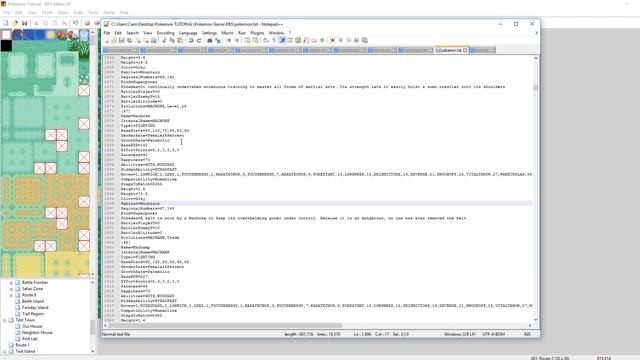Select Our House map in tree
The image size is (640, 360).
click(x=32, y=326)
